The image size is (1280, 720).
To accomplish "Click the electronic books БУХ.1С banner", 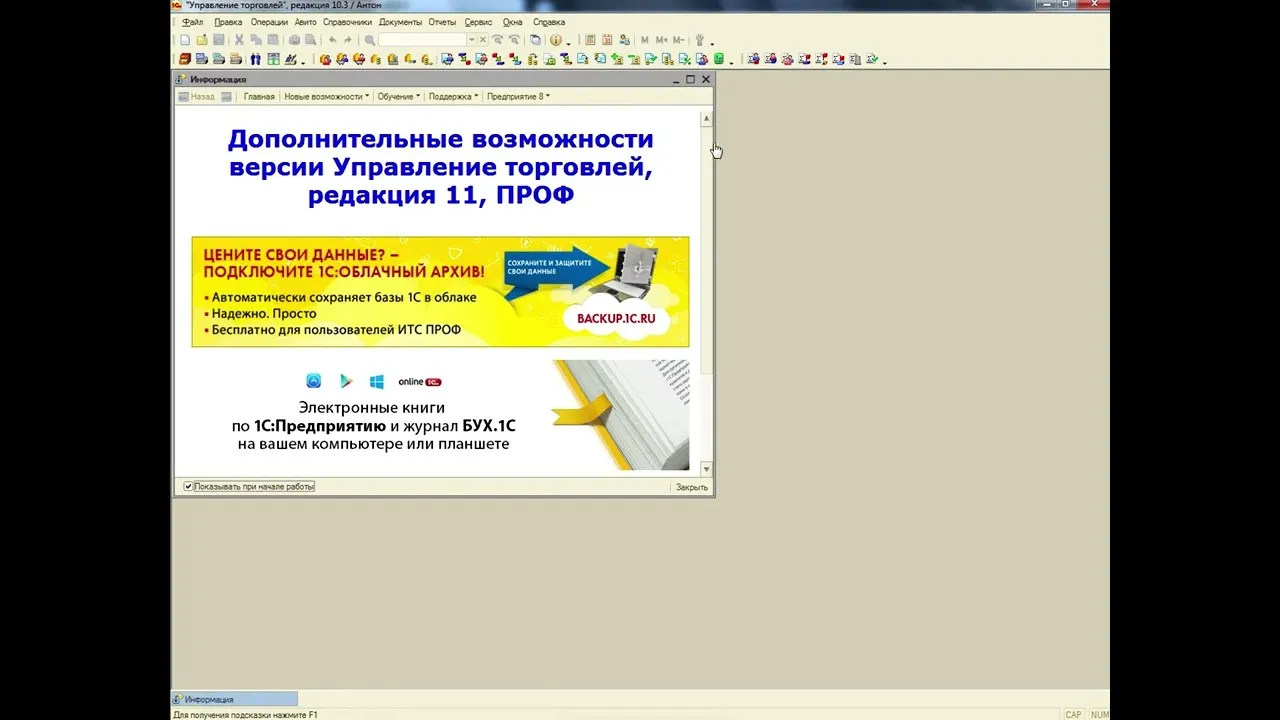I will tap(440, 415).
